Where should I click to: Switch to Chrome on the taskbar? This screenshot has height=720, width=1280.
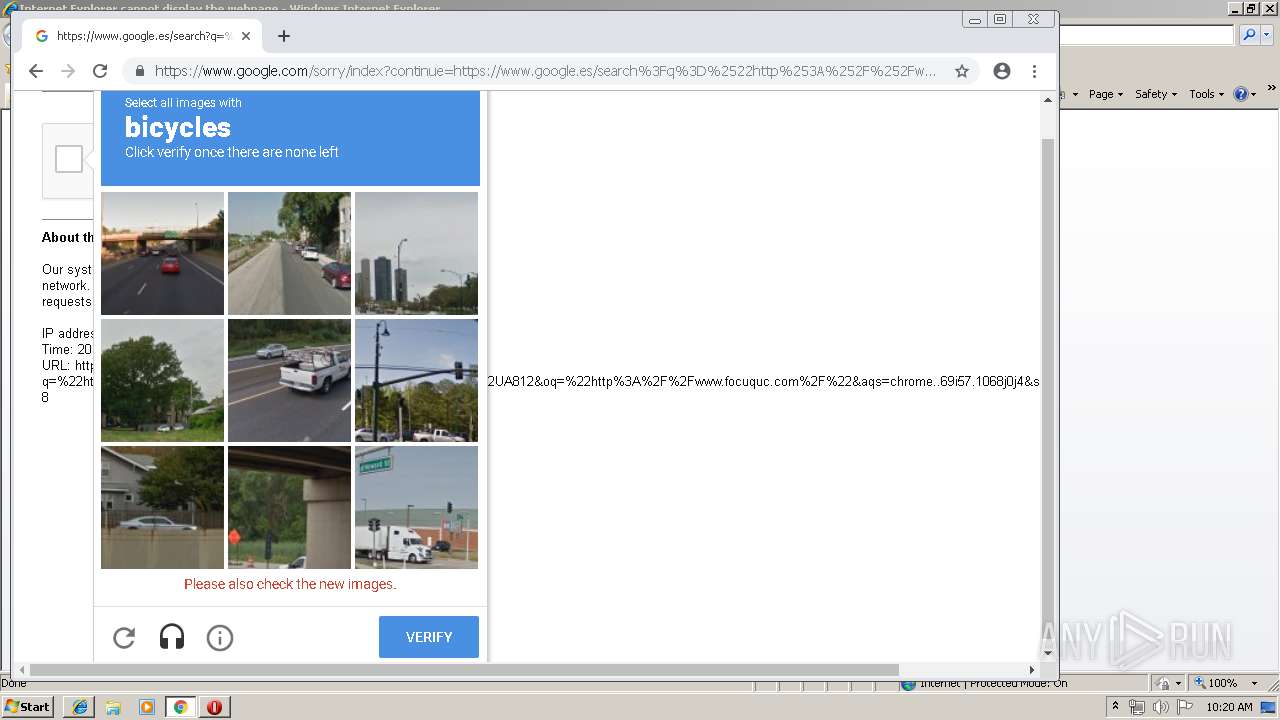tap(181, 707)
